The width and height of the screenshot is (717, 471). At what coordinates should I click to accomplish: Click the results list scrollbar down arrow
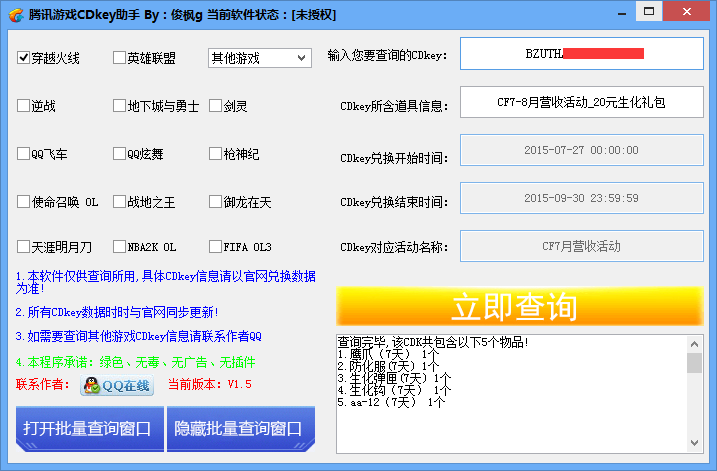tap(694, 440)
